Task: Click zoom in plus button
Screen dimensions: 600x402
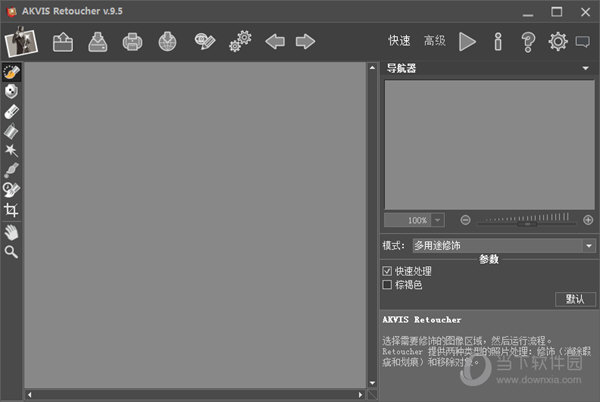Action: (x=588, y=220)
